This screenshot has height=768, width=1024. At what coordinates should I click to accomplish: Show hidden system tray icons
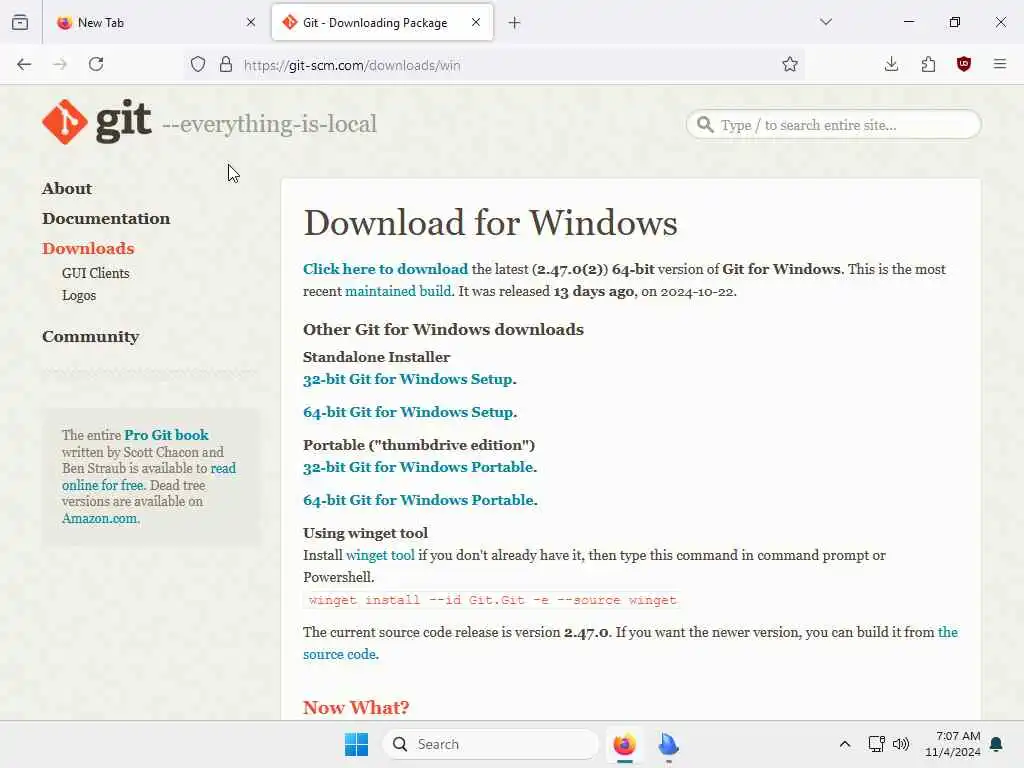point(844,744)
